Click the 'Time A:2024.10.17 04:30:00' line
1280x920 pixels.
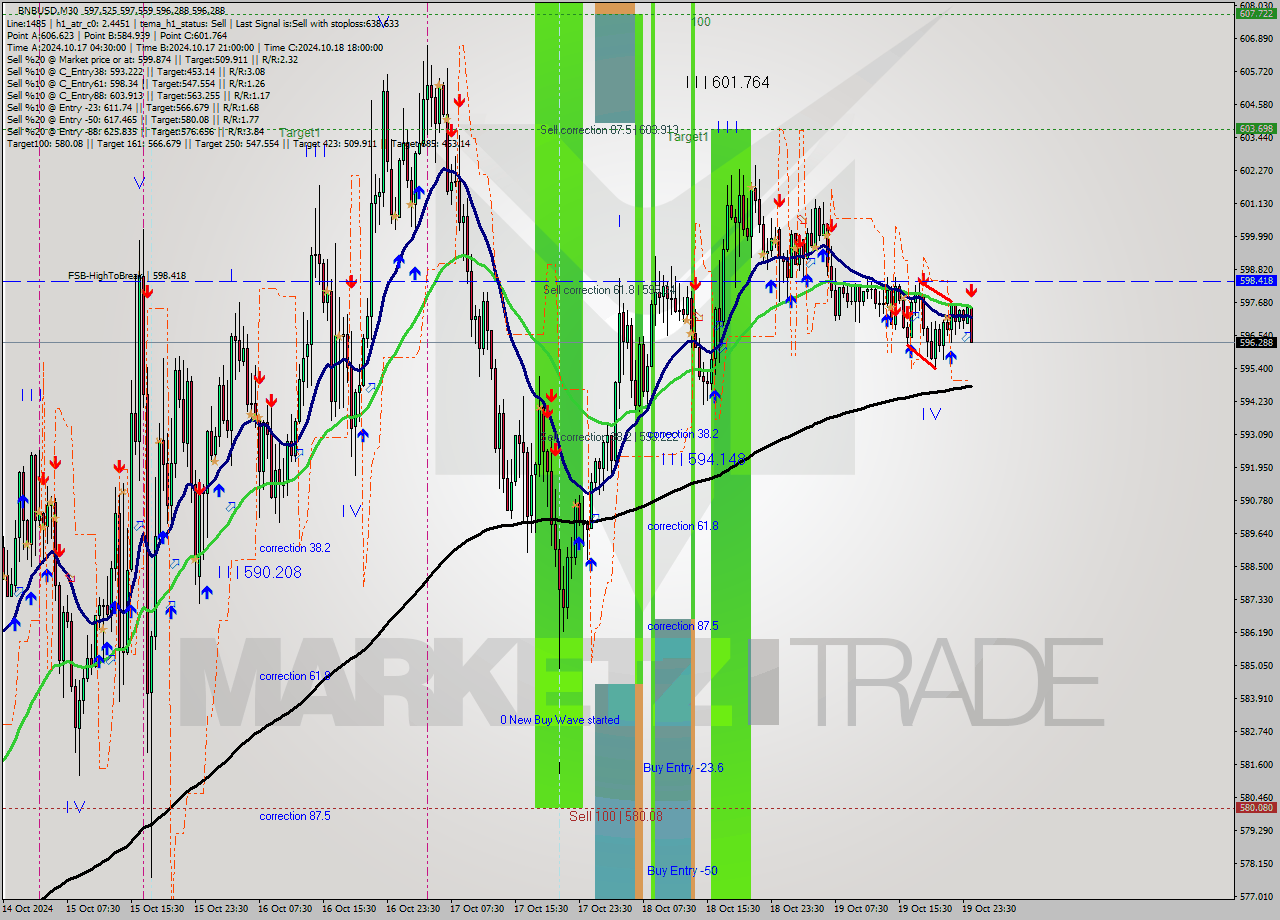coord(195,47)
